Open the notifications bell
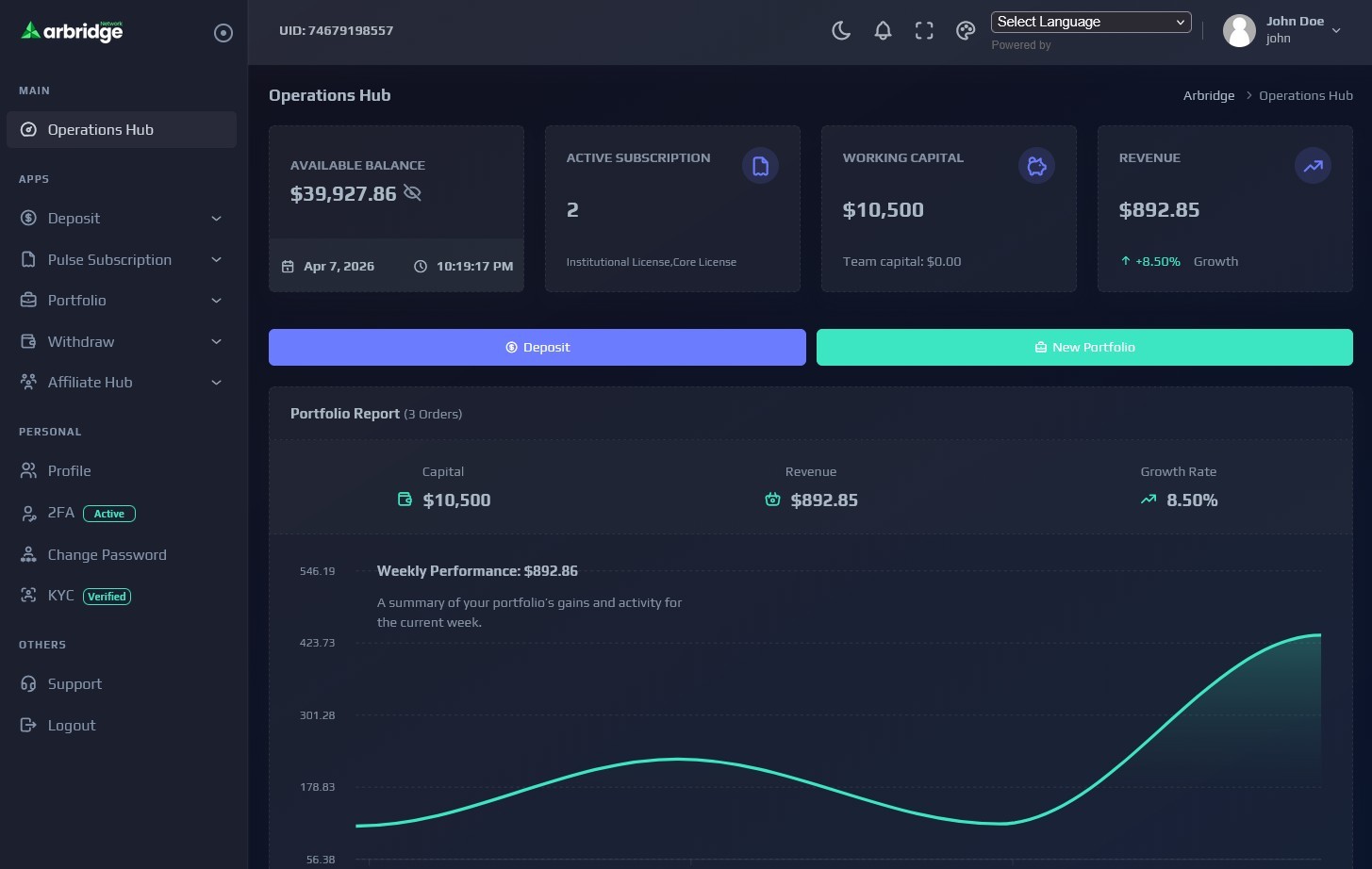The width and height of the screenshot is (1372, 869). [x=883, y=31]
